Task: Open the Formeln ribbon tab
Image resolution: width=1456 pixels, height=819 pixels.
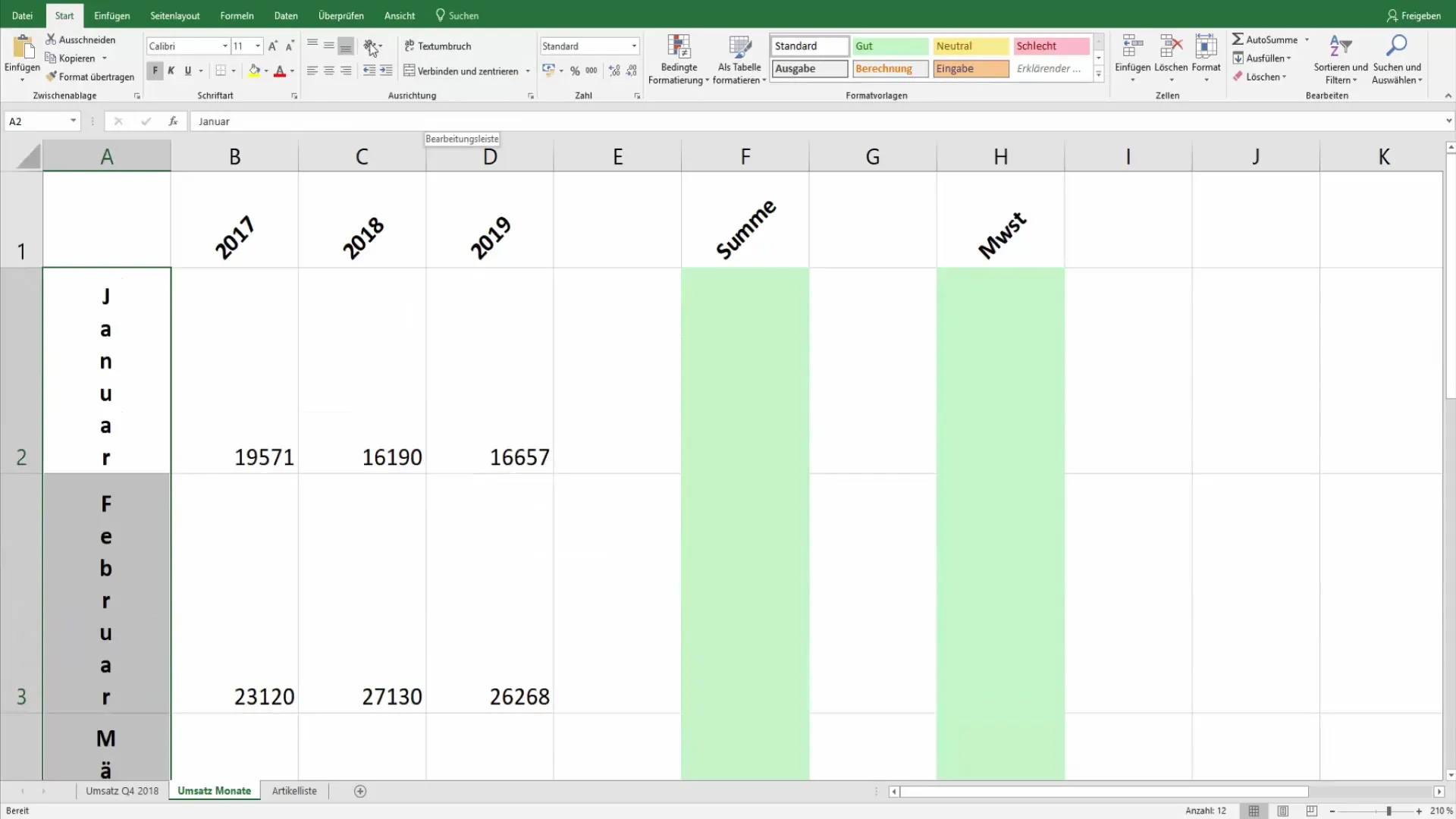Action: click(237, 15)
